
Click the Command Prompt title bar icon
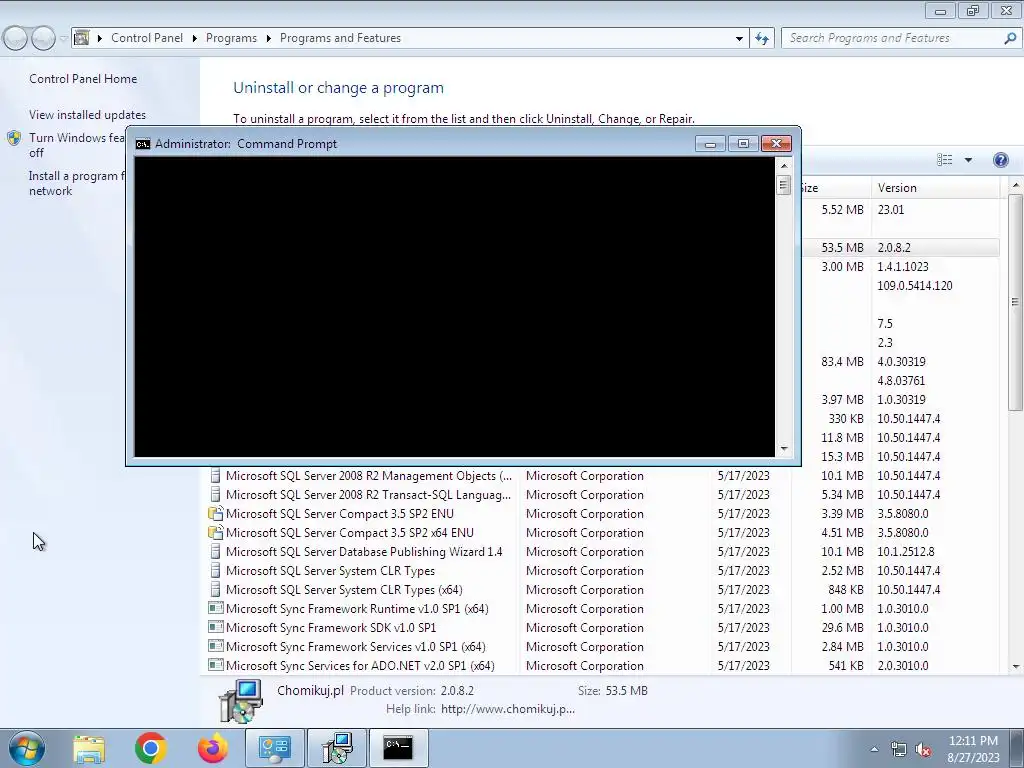(x=142, y=144)
